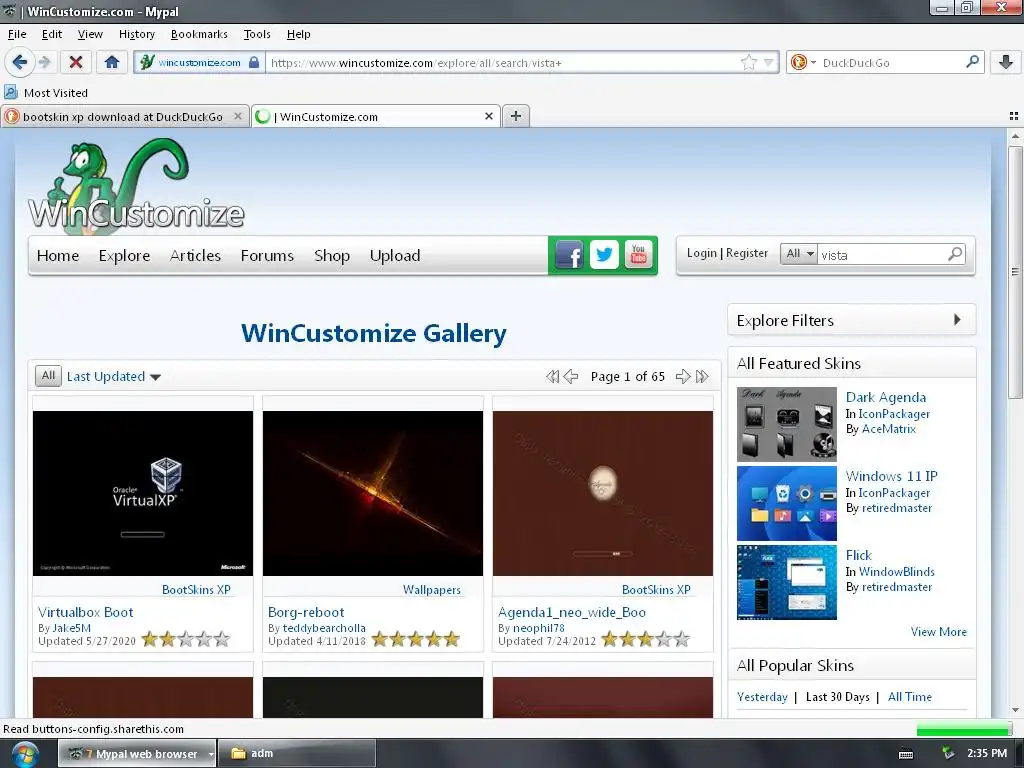
Task: Go to the Home nav link
Action: pos(58,255)
